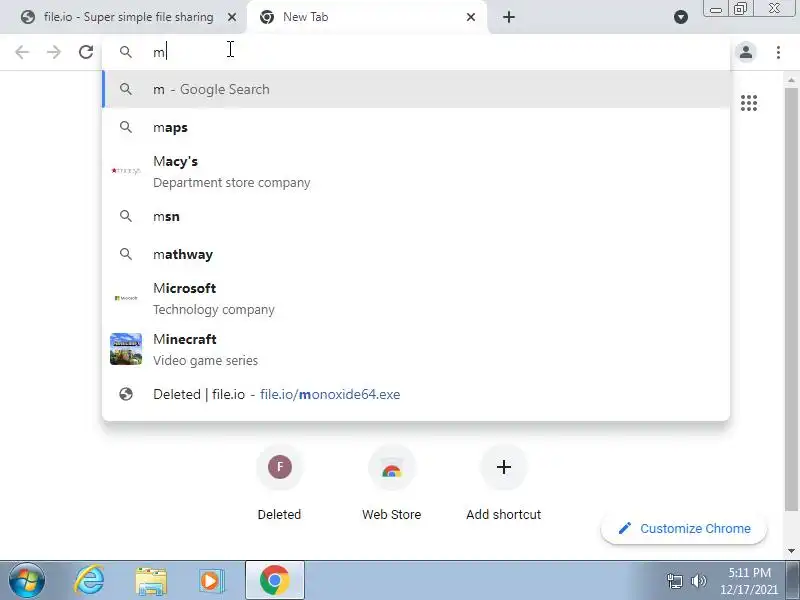Click the scrollbar up arrow
This screenshot has height=600, width=800.
pos(791,80)
